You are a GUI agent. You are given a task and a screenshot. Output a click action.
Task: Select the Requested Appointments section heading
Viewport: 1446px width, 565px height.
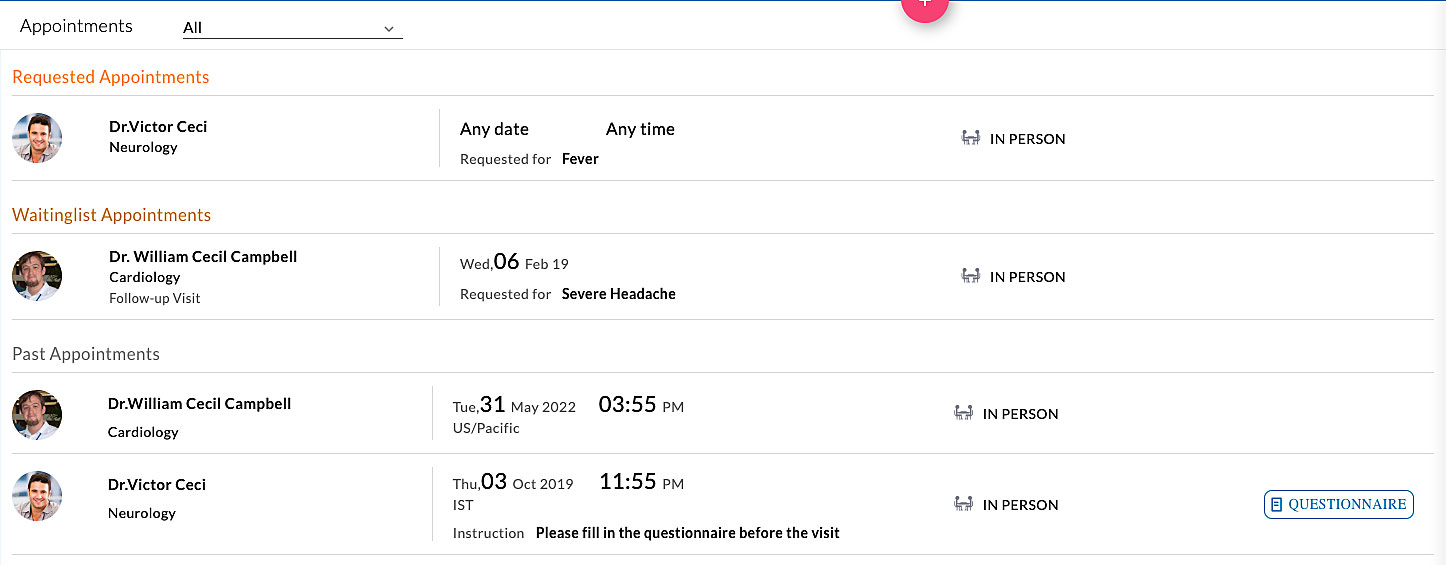point(111,77)
